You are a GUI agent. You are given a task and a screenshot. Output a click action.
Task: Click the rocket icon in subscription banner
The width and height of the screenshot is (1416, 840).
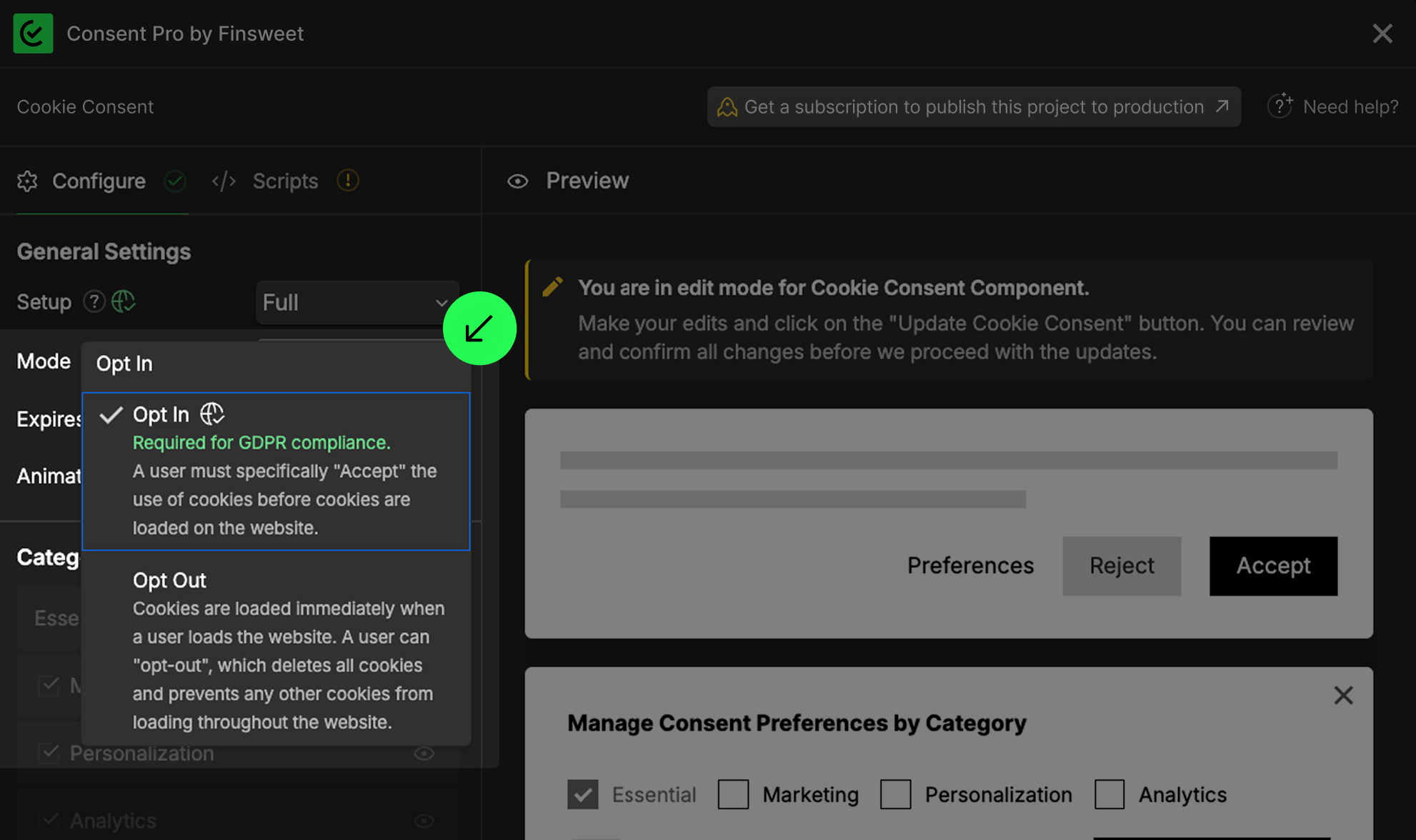(x=727, y=107)
